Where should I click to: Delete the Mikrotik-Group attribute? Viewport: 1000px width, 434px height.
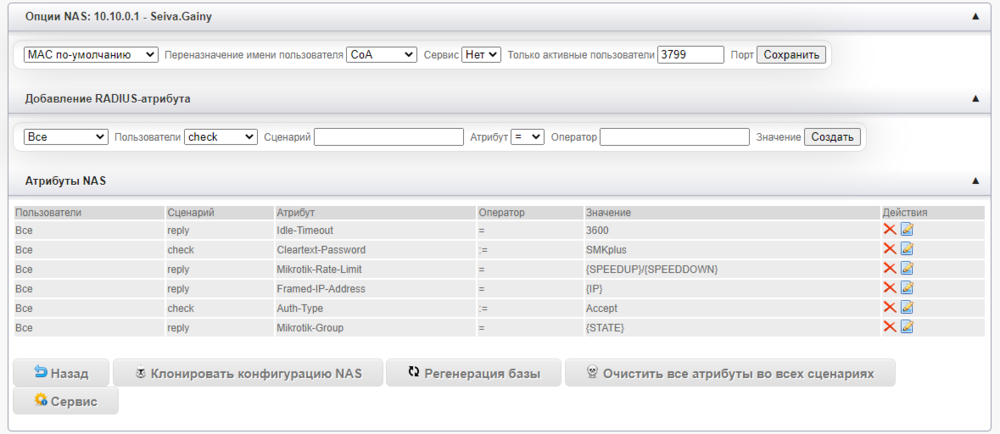[889, 327]
